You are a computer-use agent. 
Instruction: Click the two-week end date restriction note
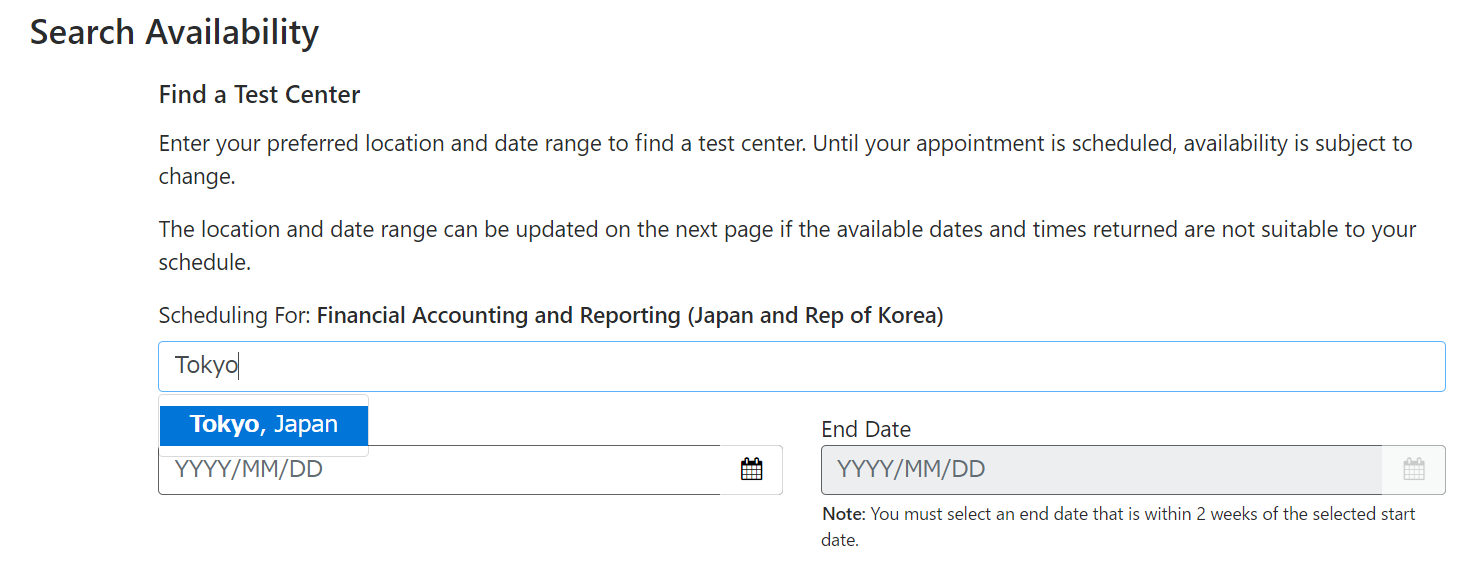[x=1140, y=515]
